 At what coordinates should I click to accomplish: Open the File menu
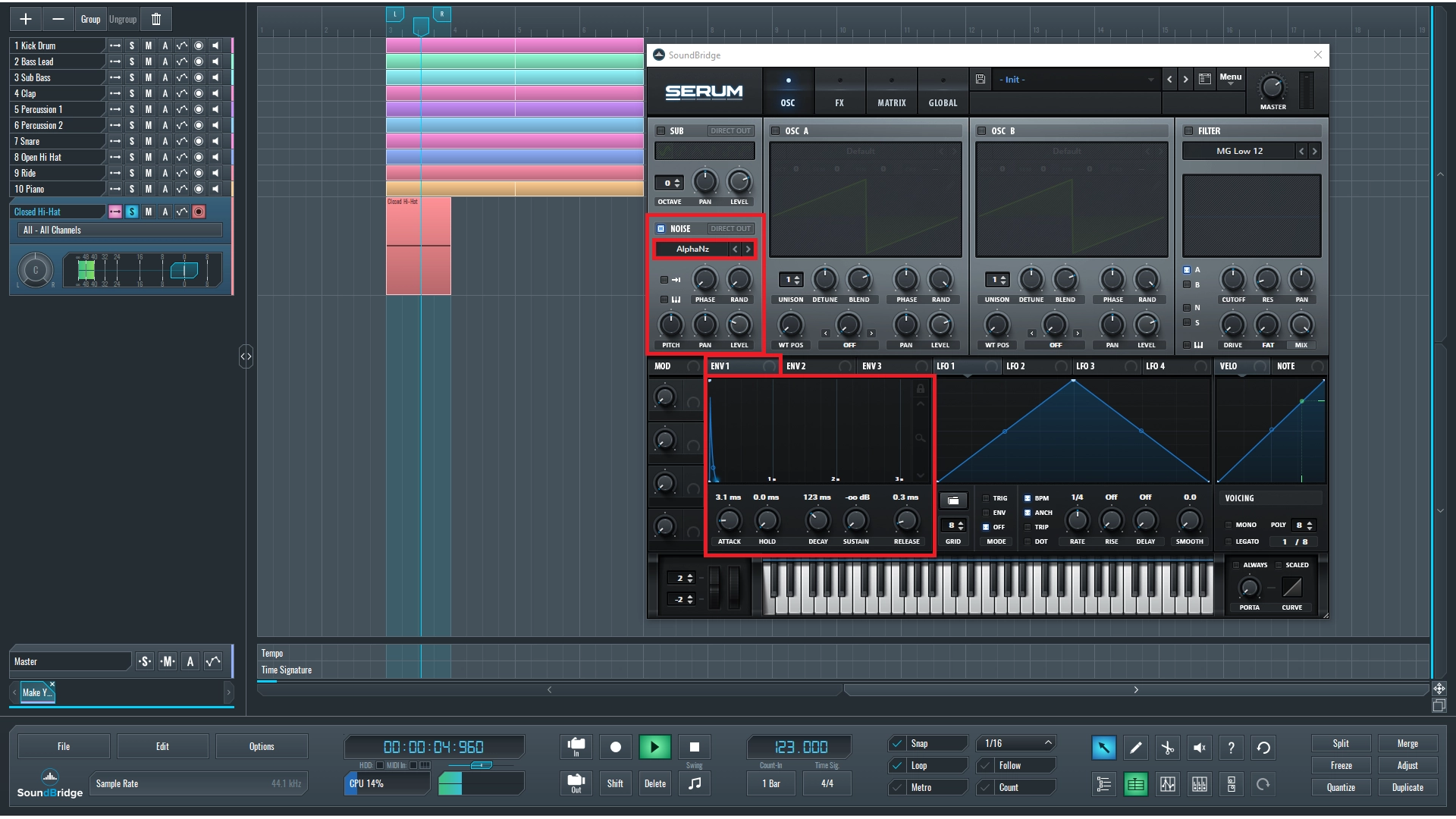64,746
